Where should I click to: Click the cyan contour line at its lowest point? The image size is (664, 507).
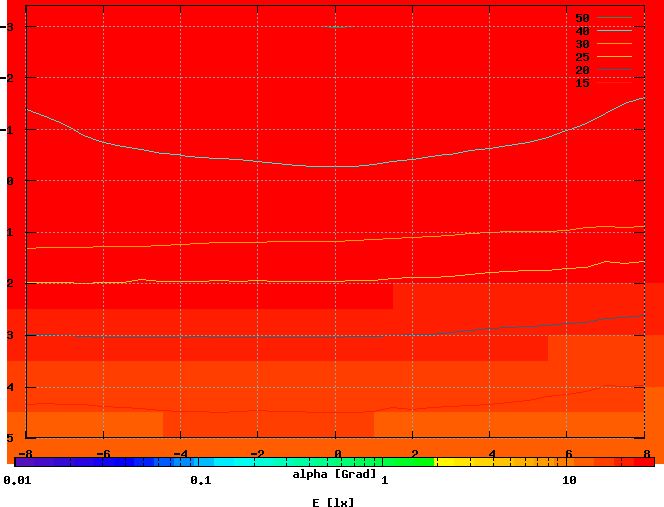click(x=335, y=167)
